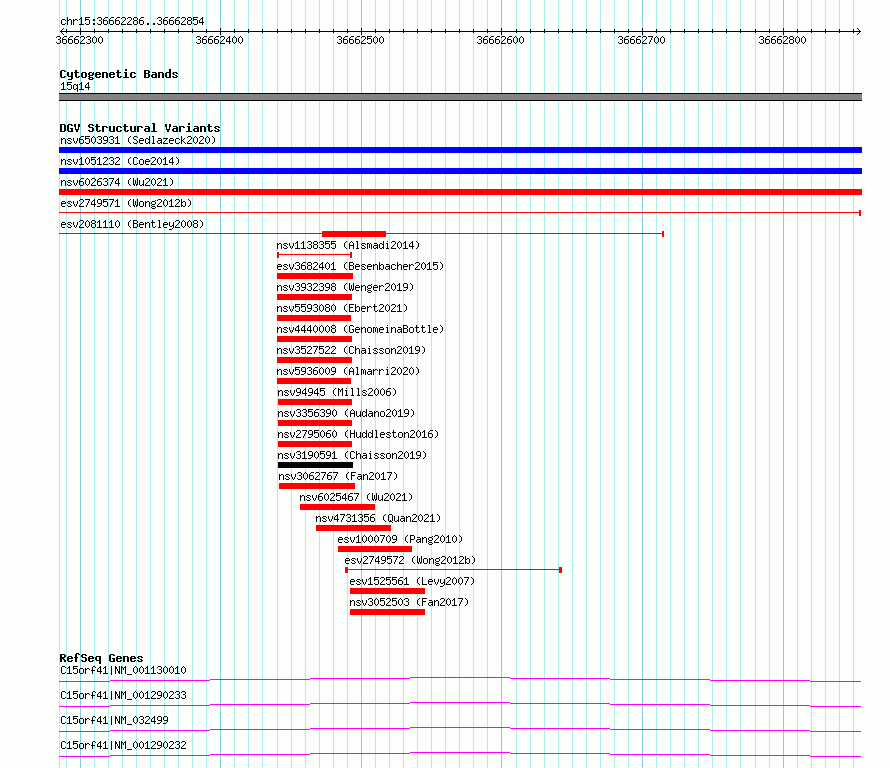Open nsv6025467 (Wu2021) variant label

356,497
